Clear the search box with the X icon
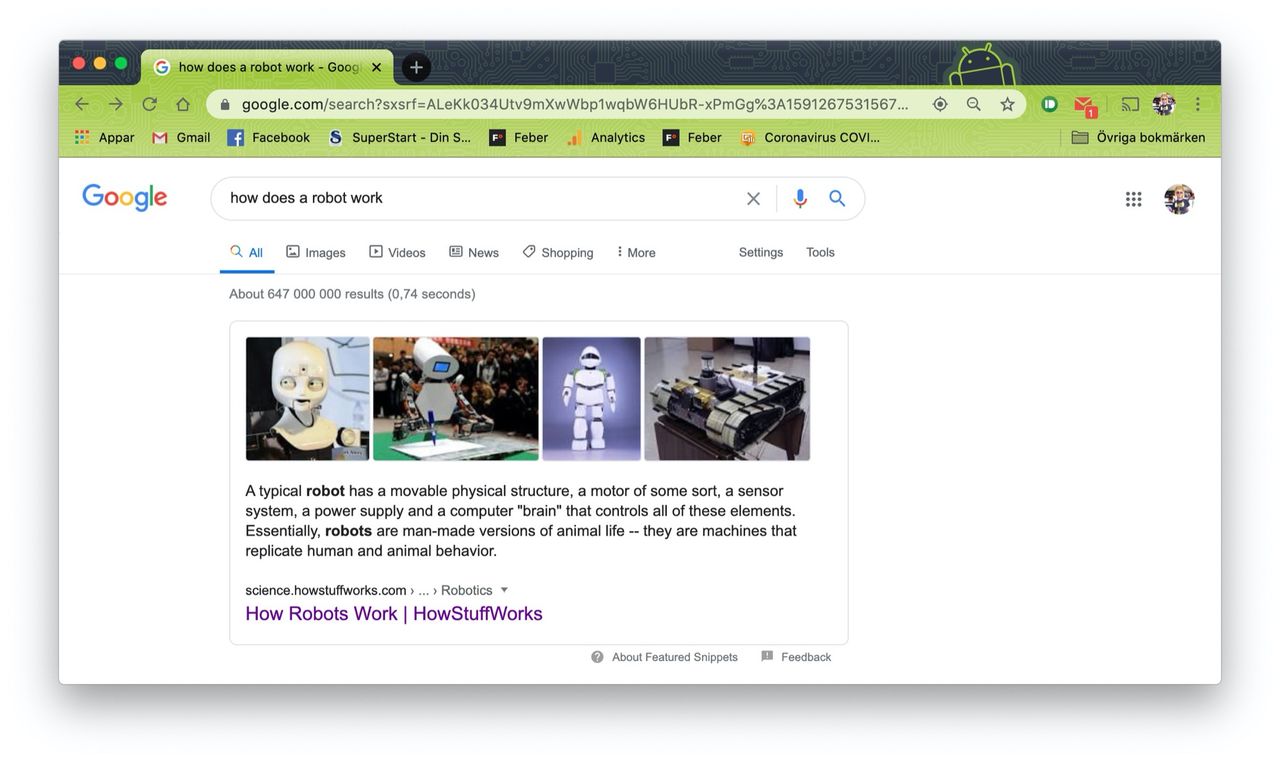This screenshot has width=1280, height=762. tap(753, 199)
